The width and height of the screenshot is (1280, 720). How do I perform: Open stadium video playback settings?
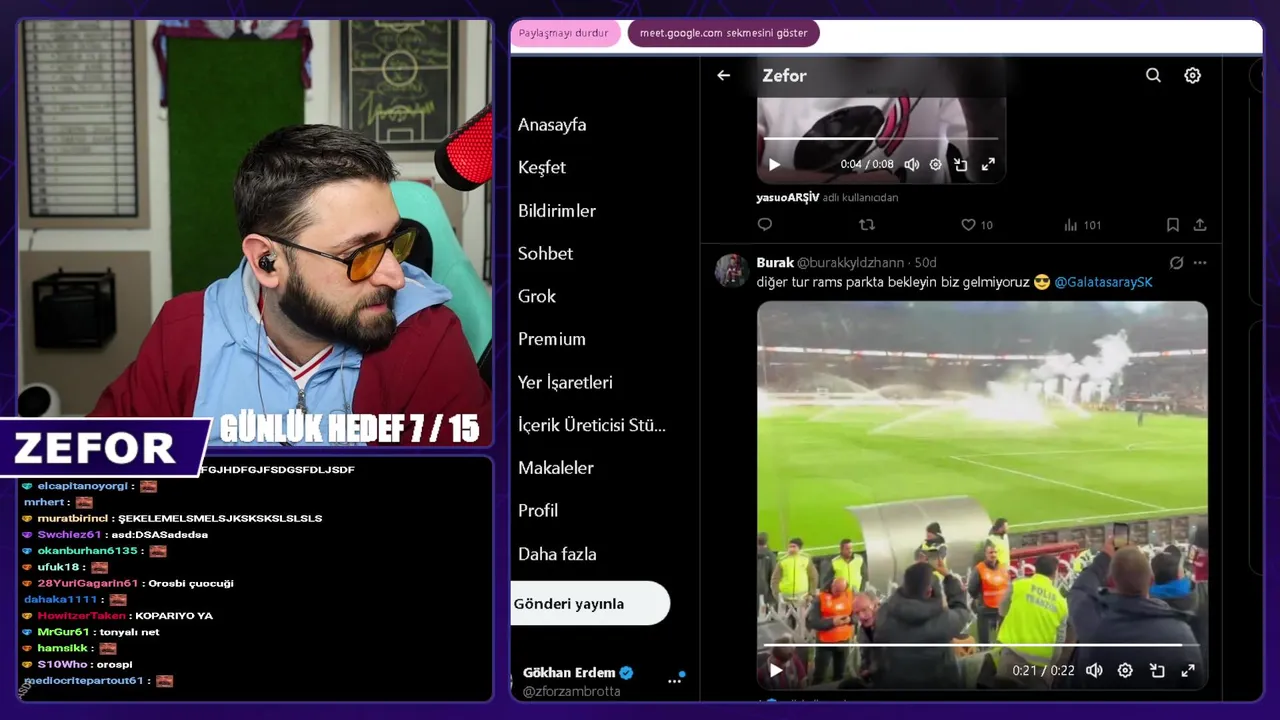pos(1125,670)
